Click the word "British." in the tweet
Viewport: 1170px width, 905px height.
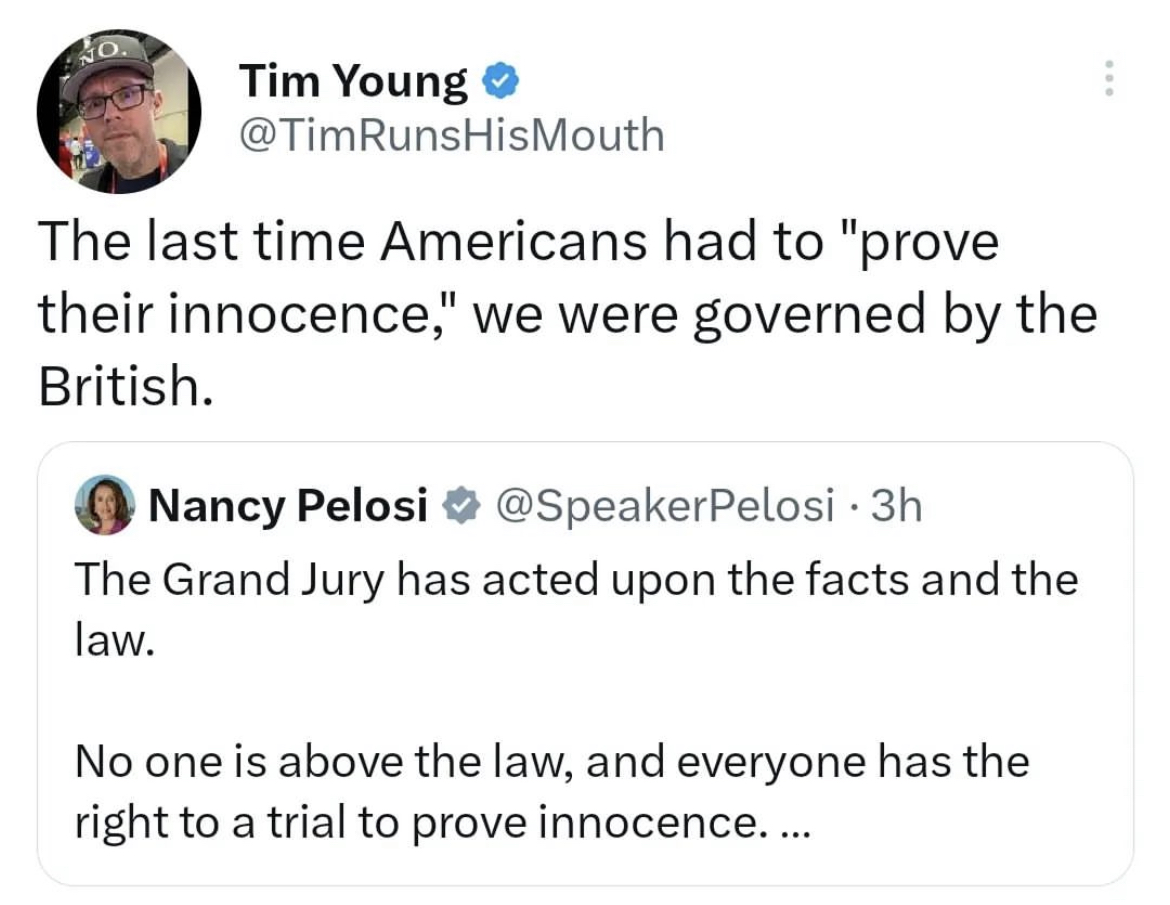(x=125, y=388)
